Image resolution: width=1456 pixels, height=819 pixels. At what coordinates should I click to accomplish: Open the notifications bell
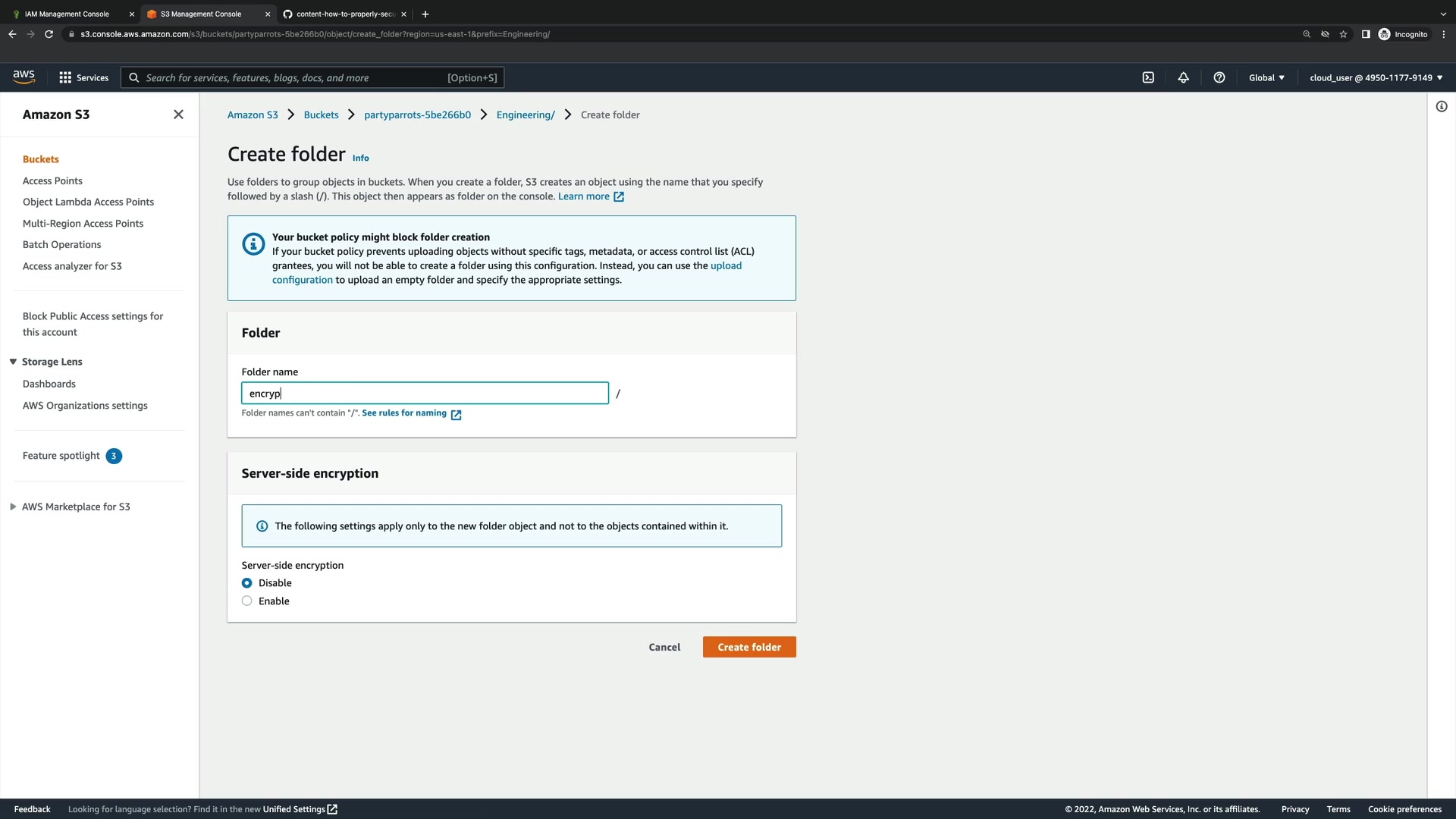pos(1183,77)
